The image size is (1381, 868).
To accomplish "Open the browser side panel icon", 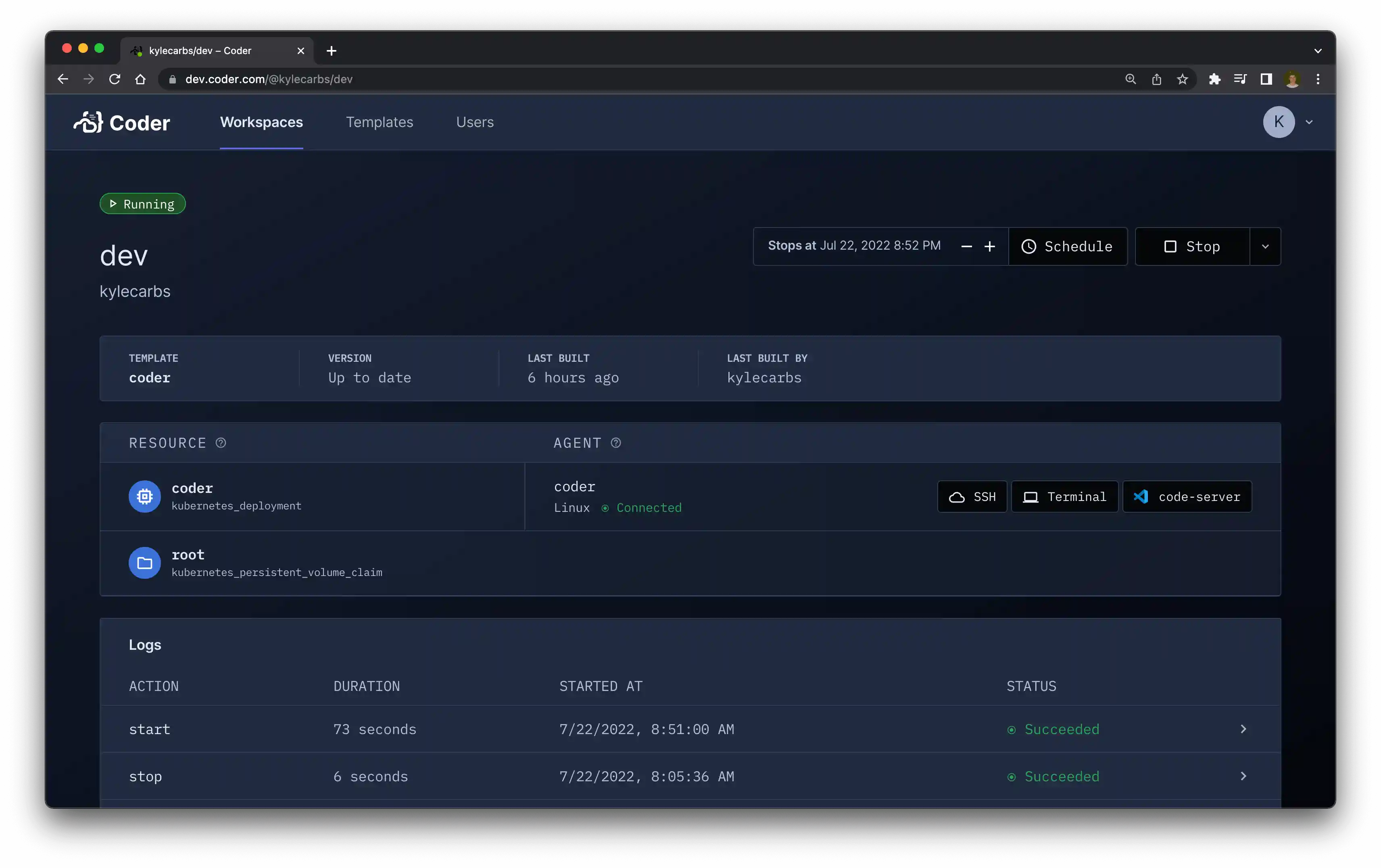I will 1266,79.
